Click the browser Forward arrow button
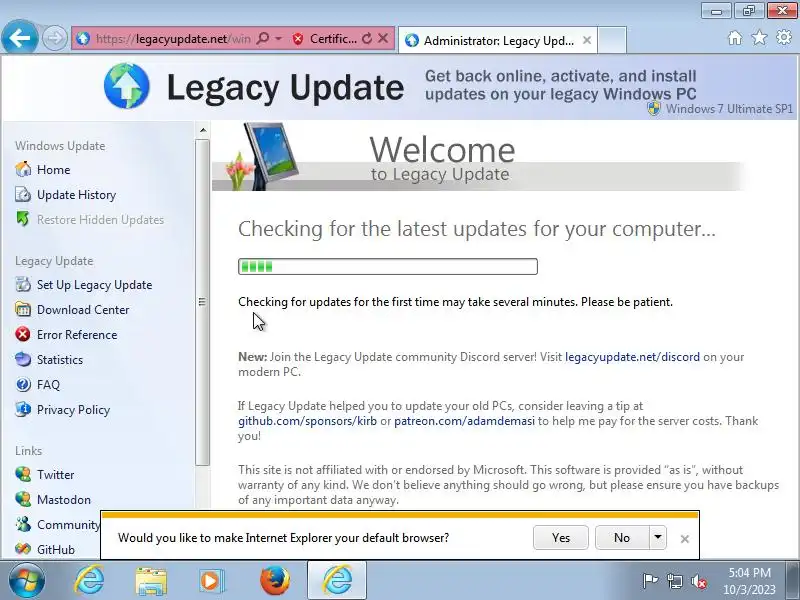This screenshot has height=600, width=800. (55, 38)
